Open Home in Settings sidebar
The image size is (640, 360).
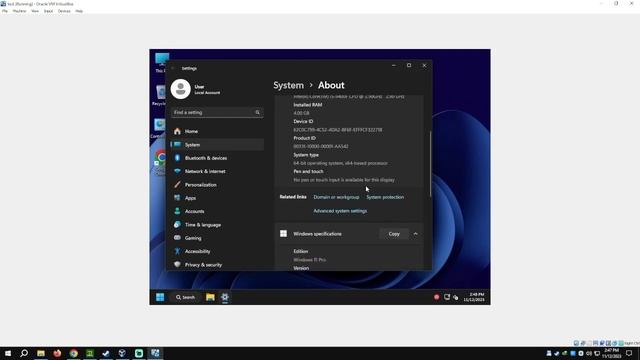(217, 131)
